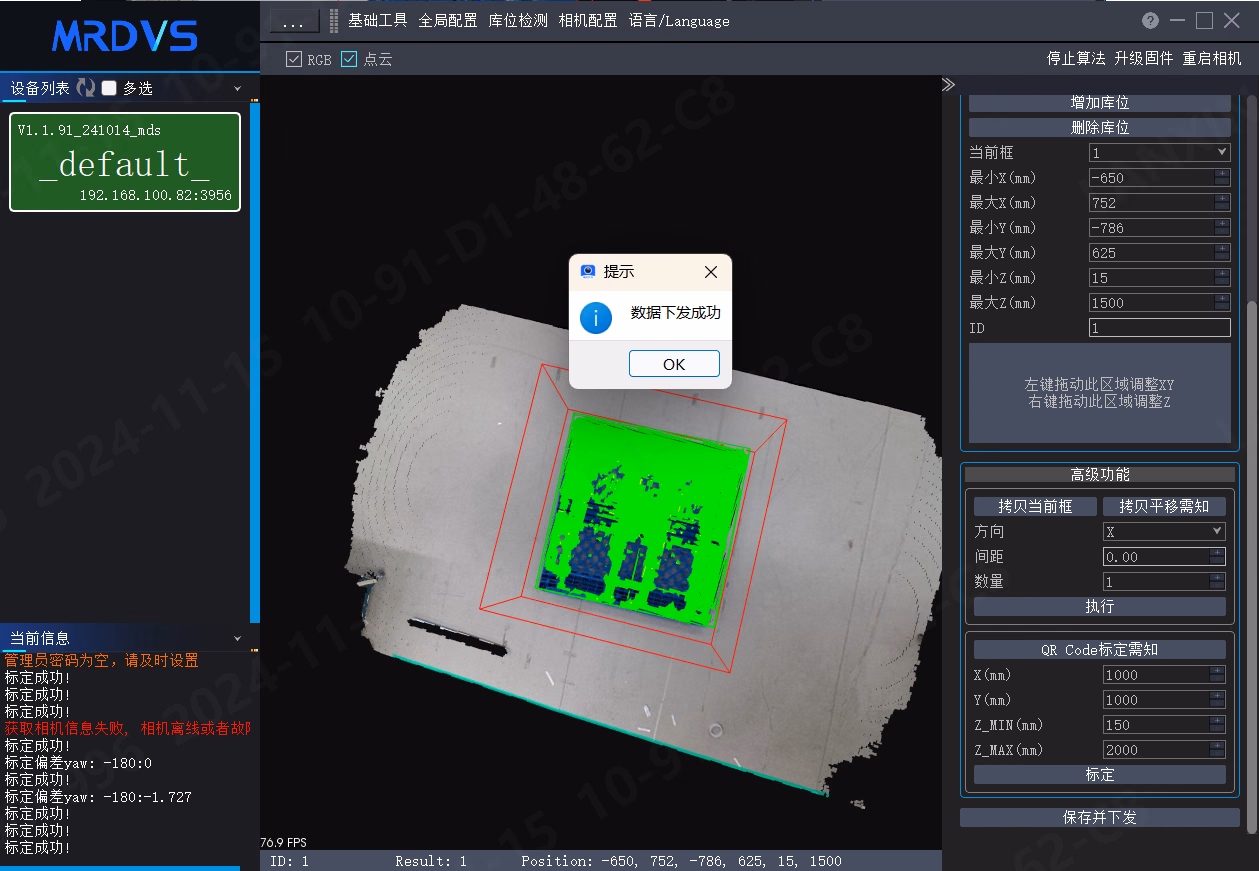Image resolution: width=1259 pixels, height=871 pixels.
Task: Click 拷贝平移需知 button
Action: click(x=1164, y=507)
